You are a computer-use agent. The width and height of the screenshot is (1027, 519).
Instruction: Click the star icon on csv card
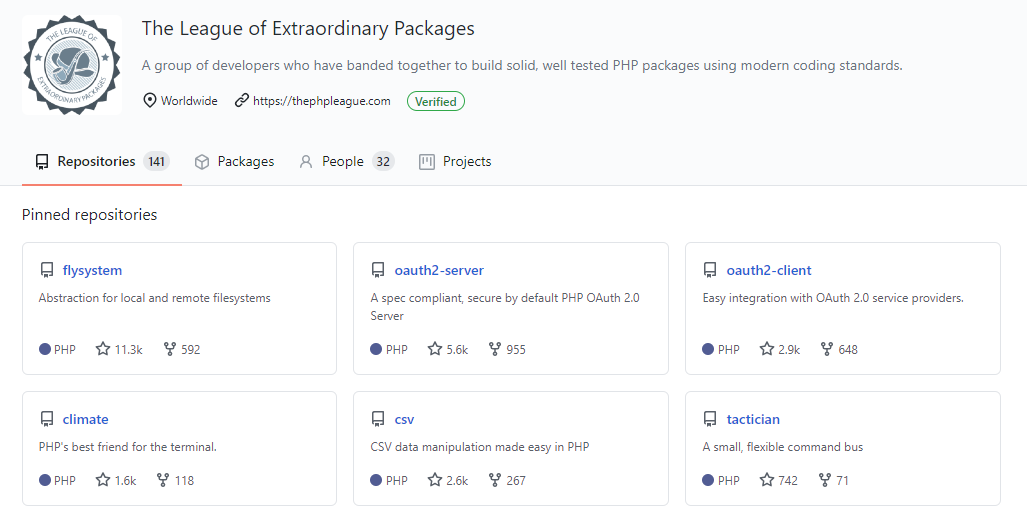coord(435,480)
